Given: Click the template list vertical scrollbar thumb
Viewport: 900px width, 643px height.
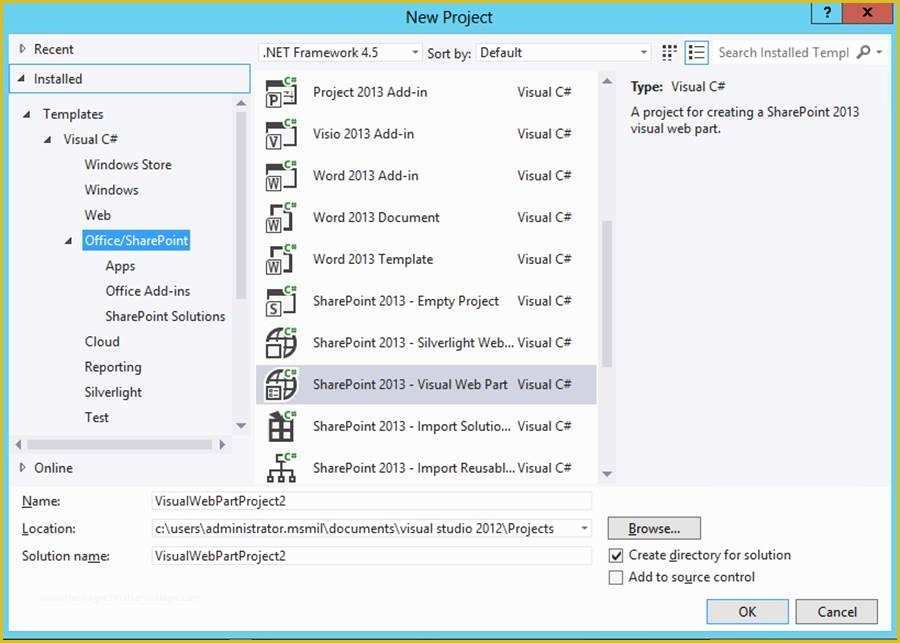Looking at the screenshot, I should [x=607, y=293].
